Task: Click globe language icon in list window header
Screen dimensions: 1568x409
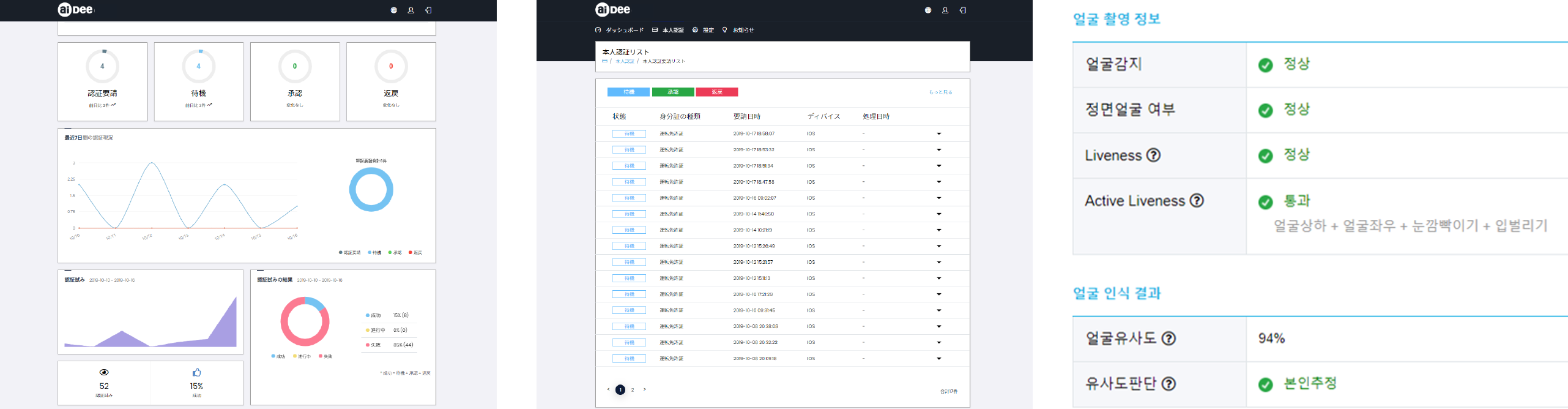Action: (928, 10)
